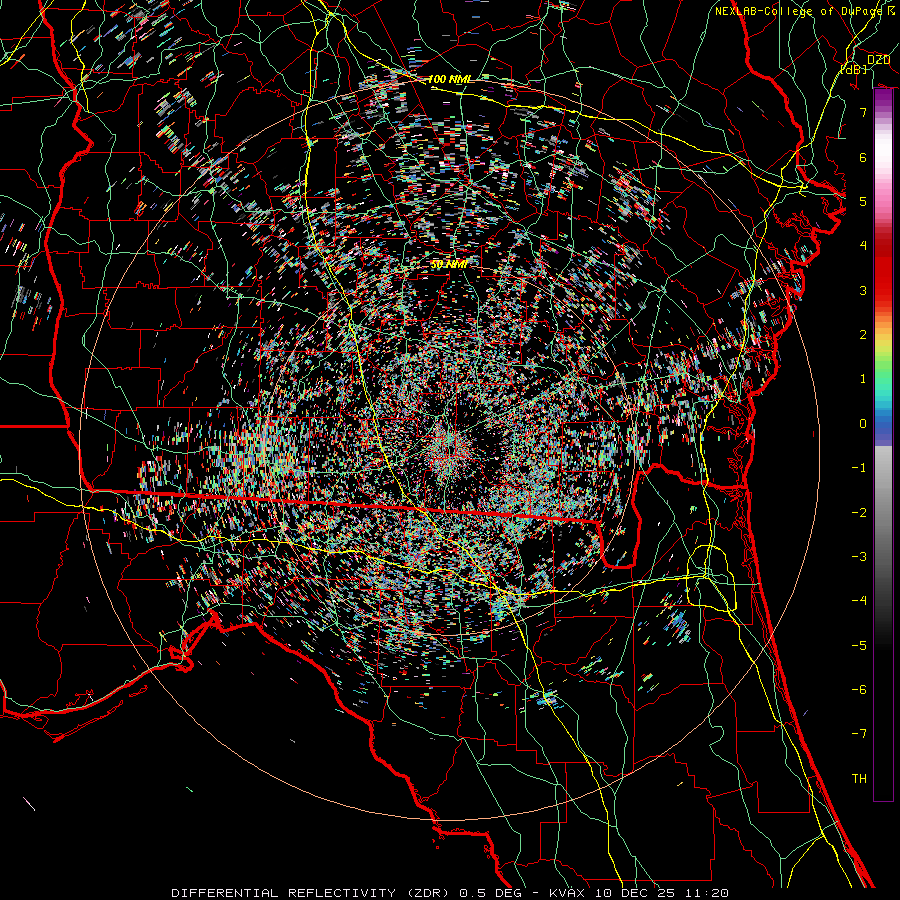Click the -5 value on the dB scale
Viewport: 900px width, 900px height.
click(x=859, y=646)
